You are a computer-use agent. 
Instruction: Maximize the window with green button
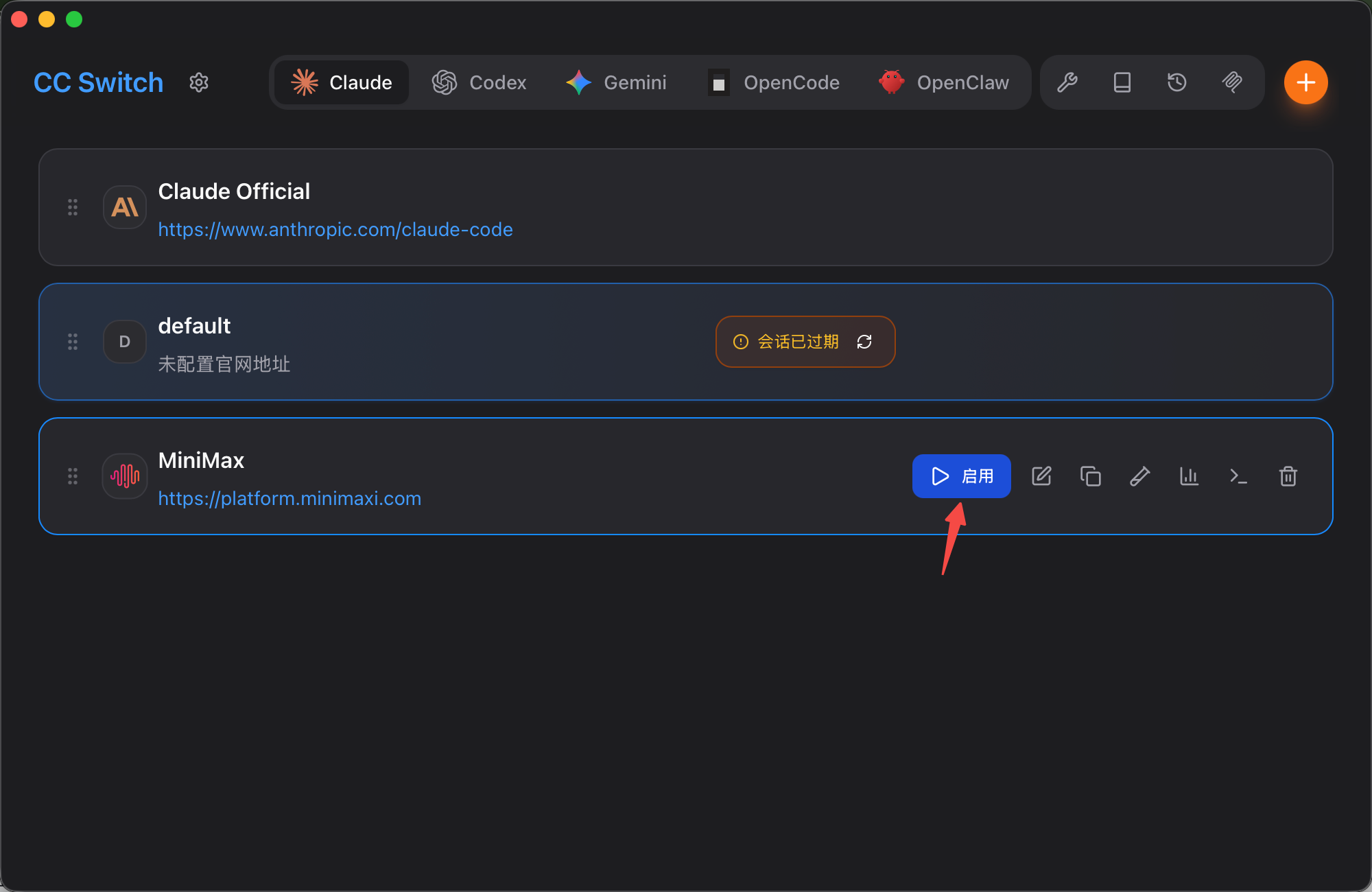(x=74, y=19)
